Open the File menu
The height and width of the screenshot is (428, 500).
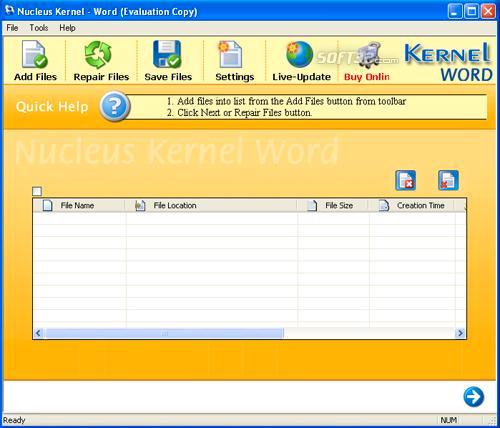12,28
